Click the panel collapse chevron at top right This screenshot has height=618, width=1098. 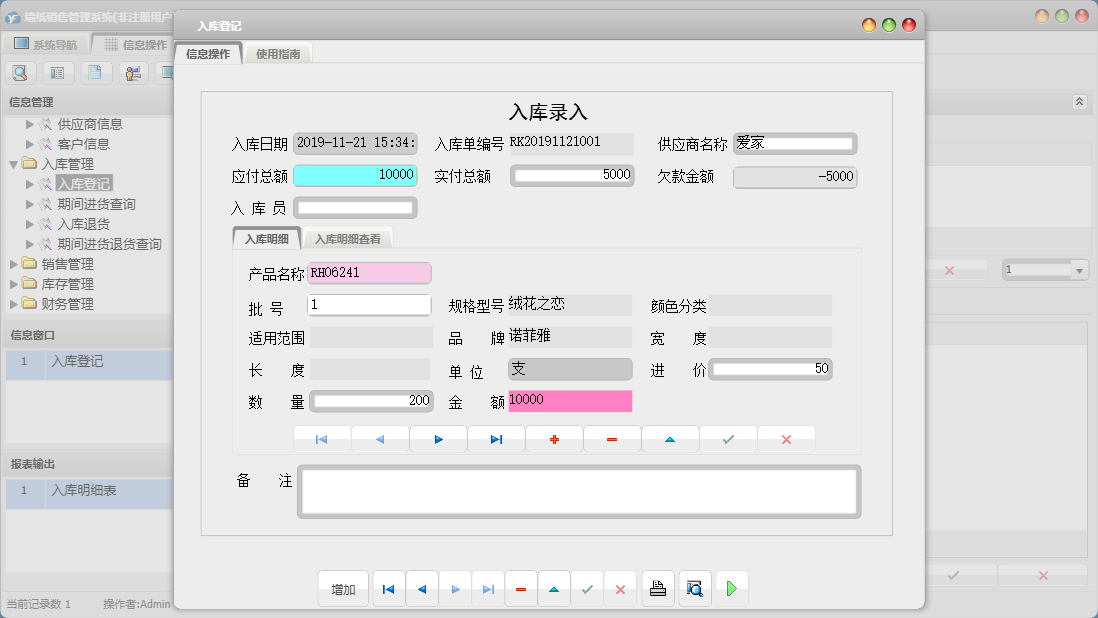(1080, 101)
